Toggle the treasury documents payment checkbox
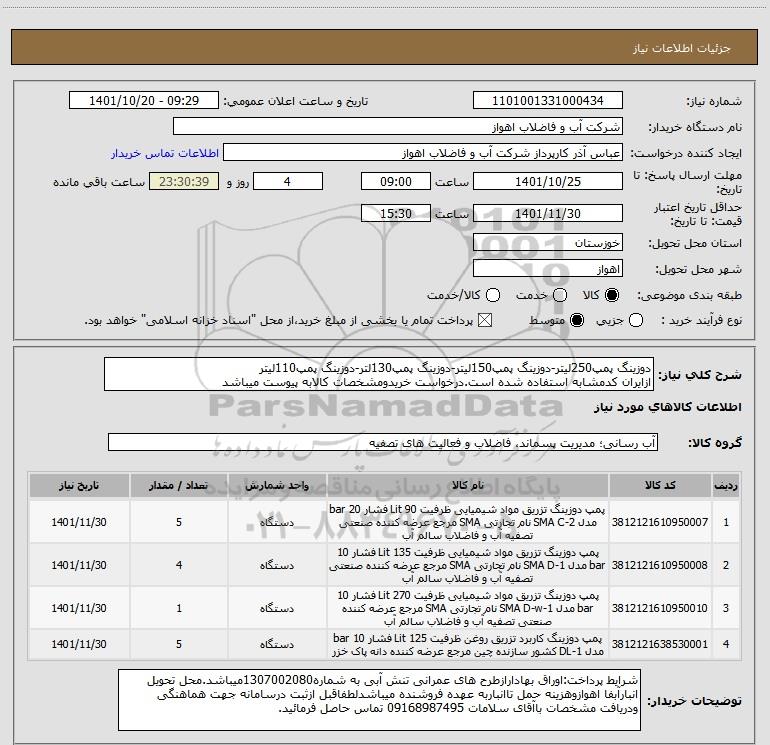The width and height of the screenshot is (770, 745). click(x=485, y=321)
